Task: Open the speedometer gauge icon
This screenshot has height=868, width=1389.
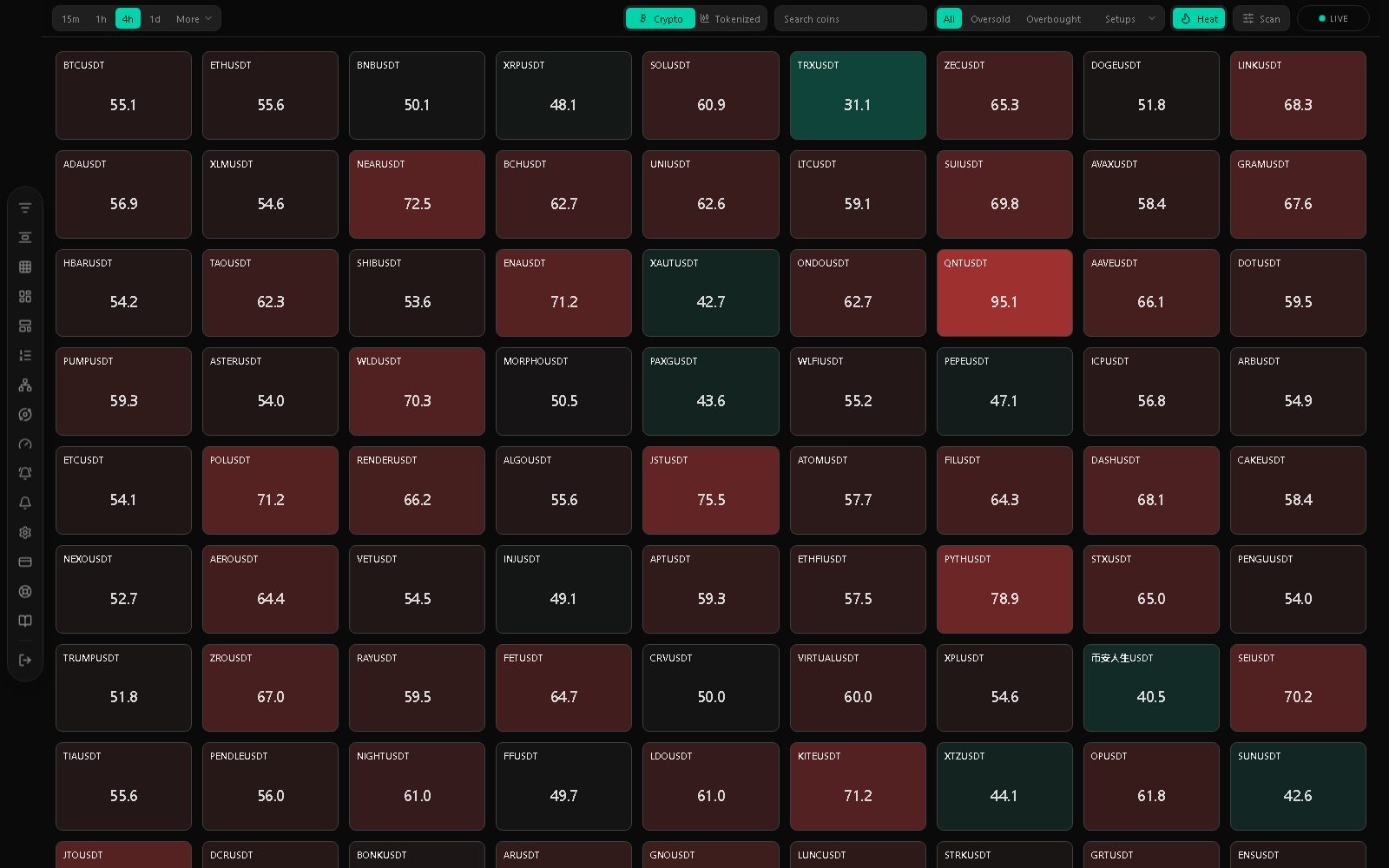Action: [x=25, y=444]
